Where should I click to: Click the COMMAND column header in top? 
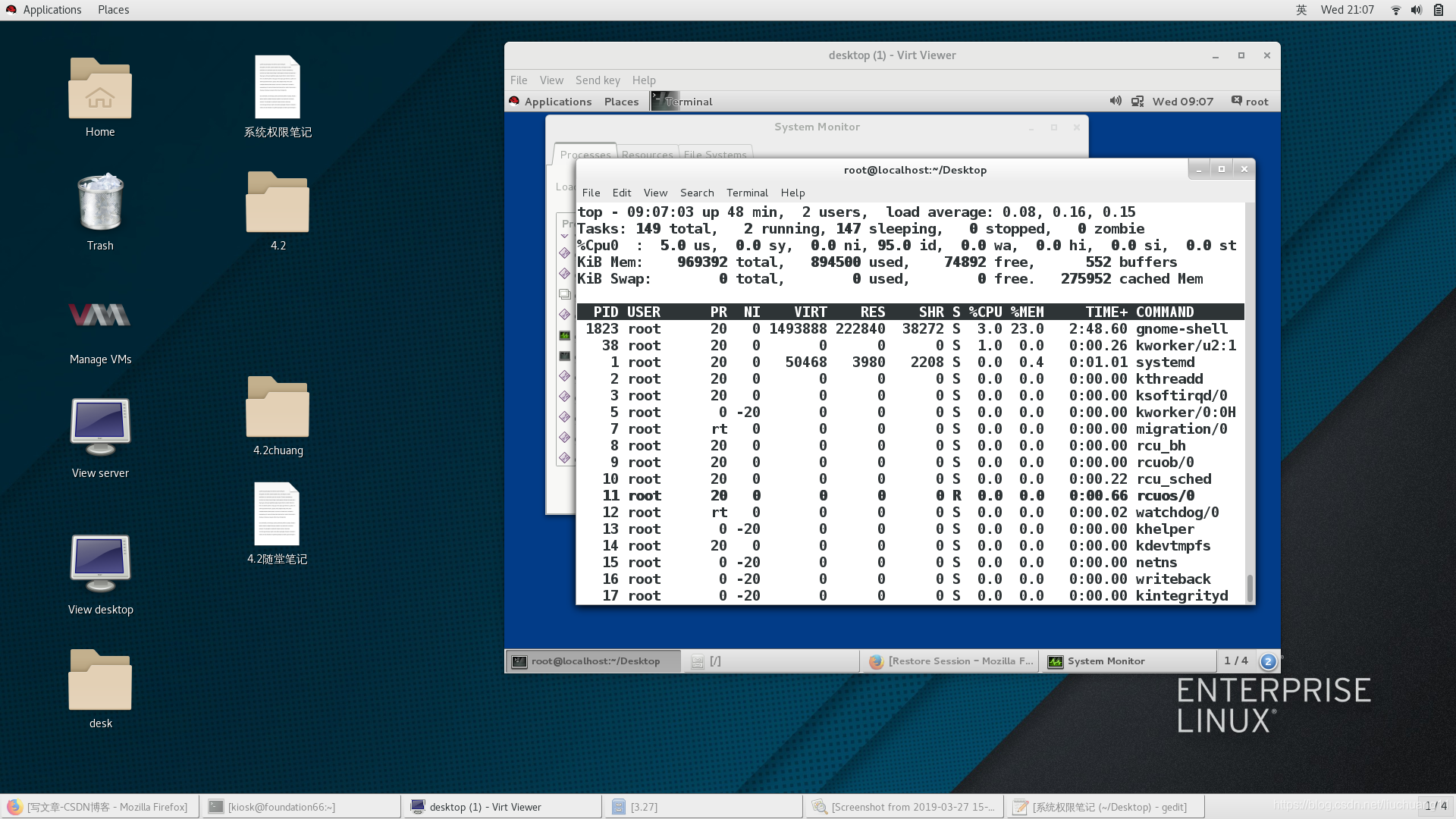point(1164,312)
